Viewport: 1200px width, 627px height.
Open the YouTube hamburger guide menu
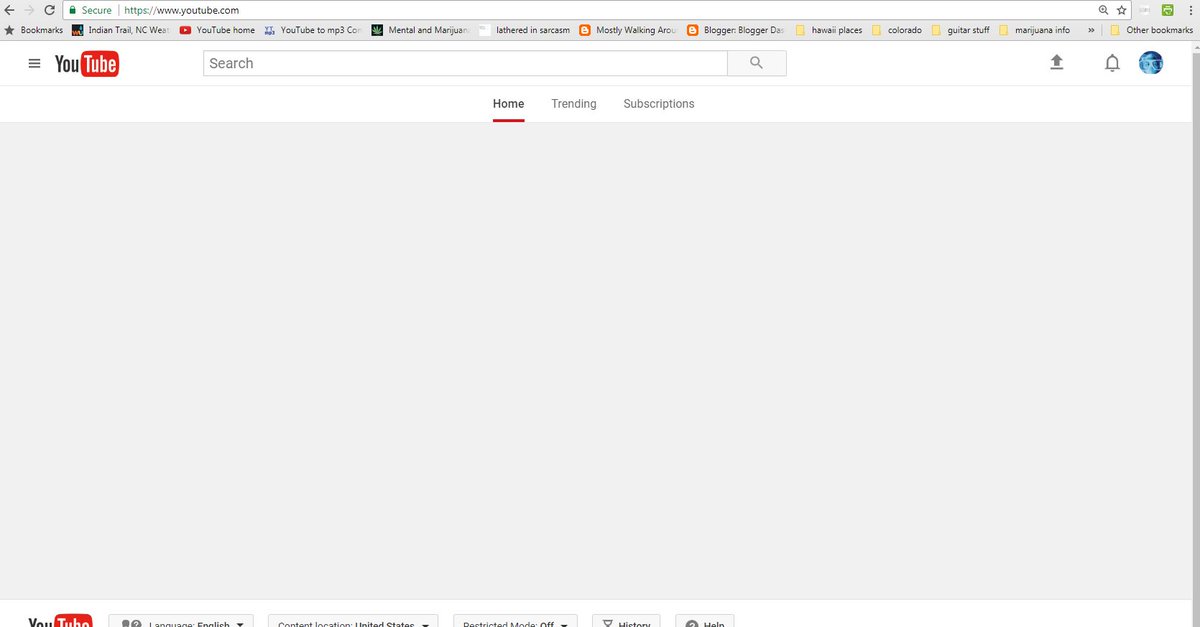tap(35, 64)
